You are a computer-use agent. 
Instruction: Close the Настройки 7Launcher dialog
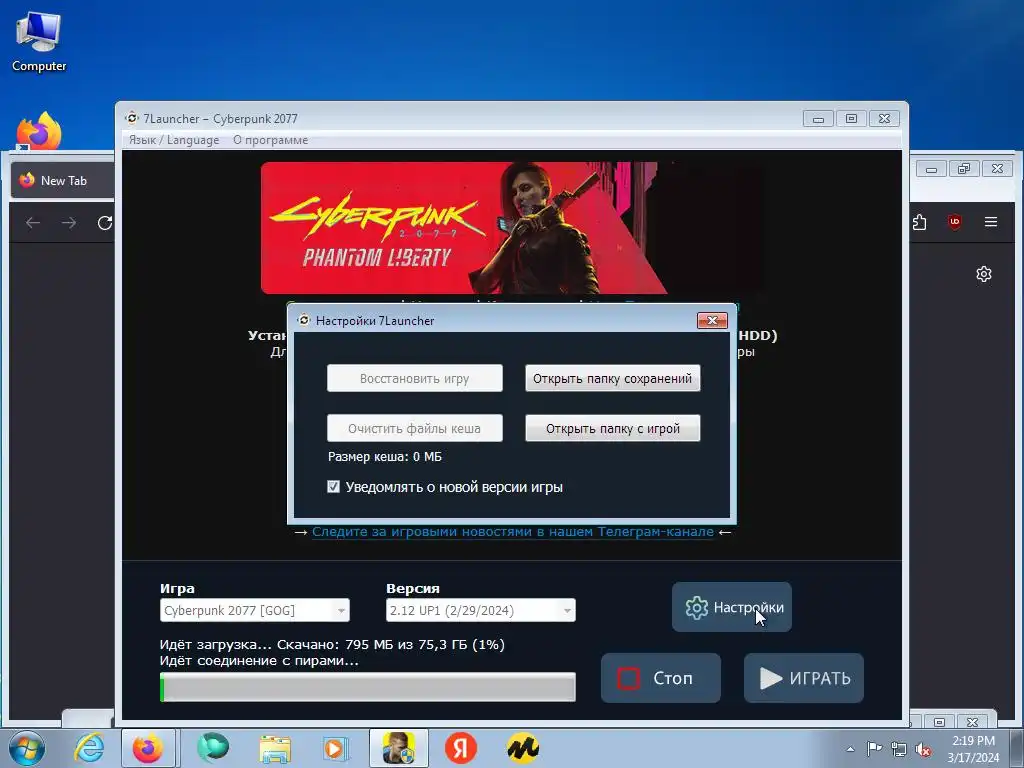712,320
